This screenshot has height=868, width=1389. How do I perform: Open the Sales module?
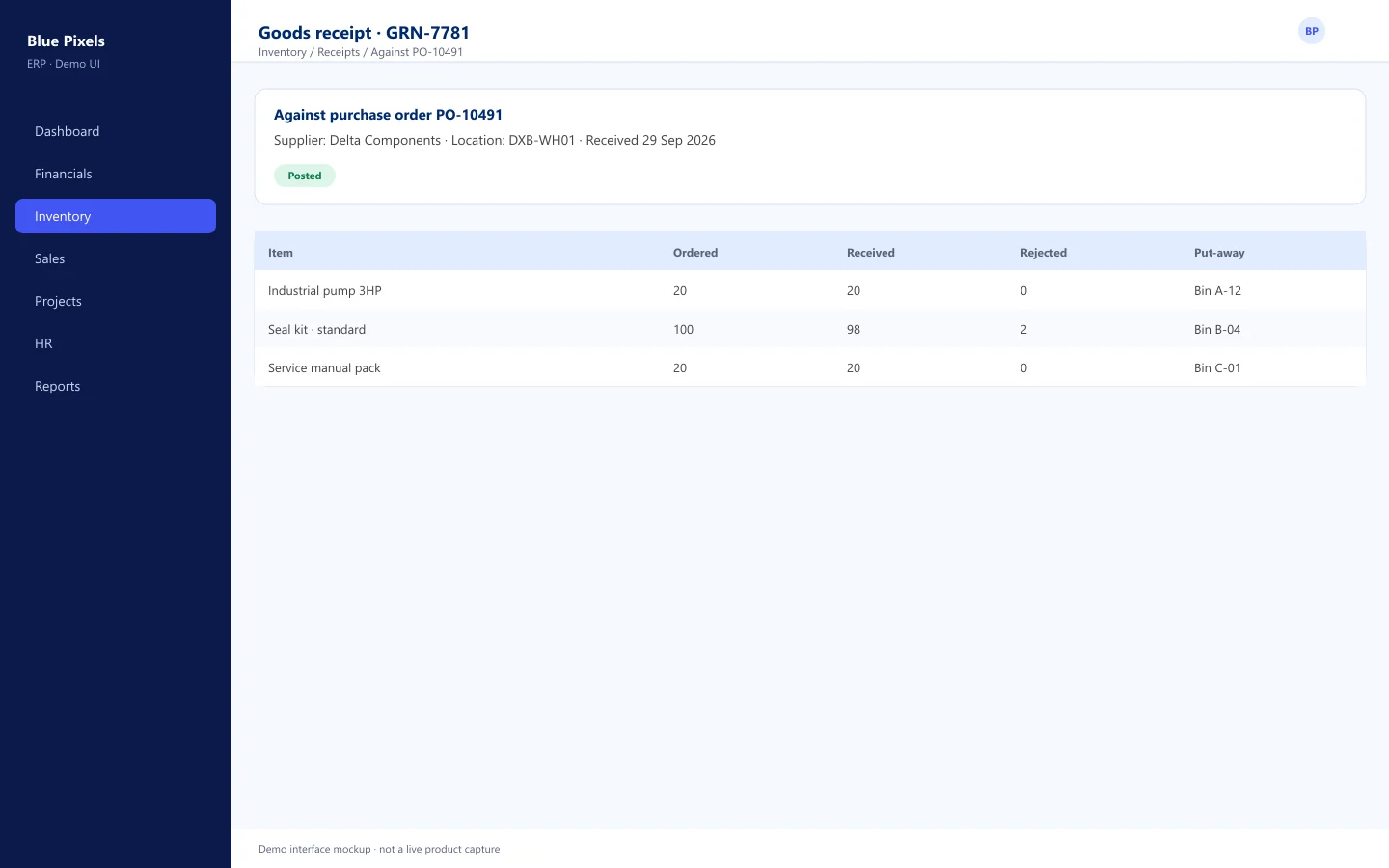coord(116,258)
